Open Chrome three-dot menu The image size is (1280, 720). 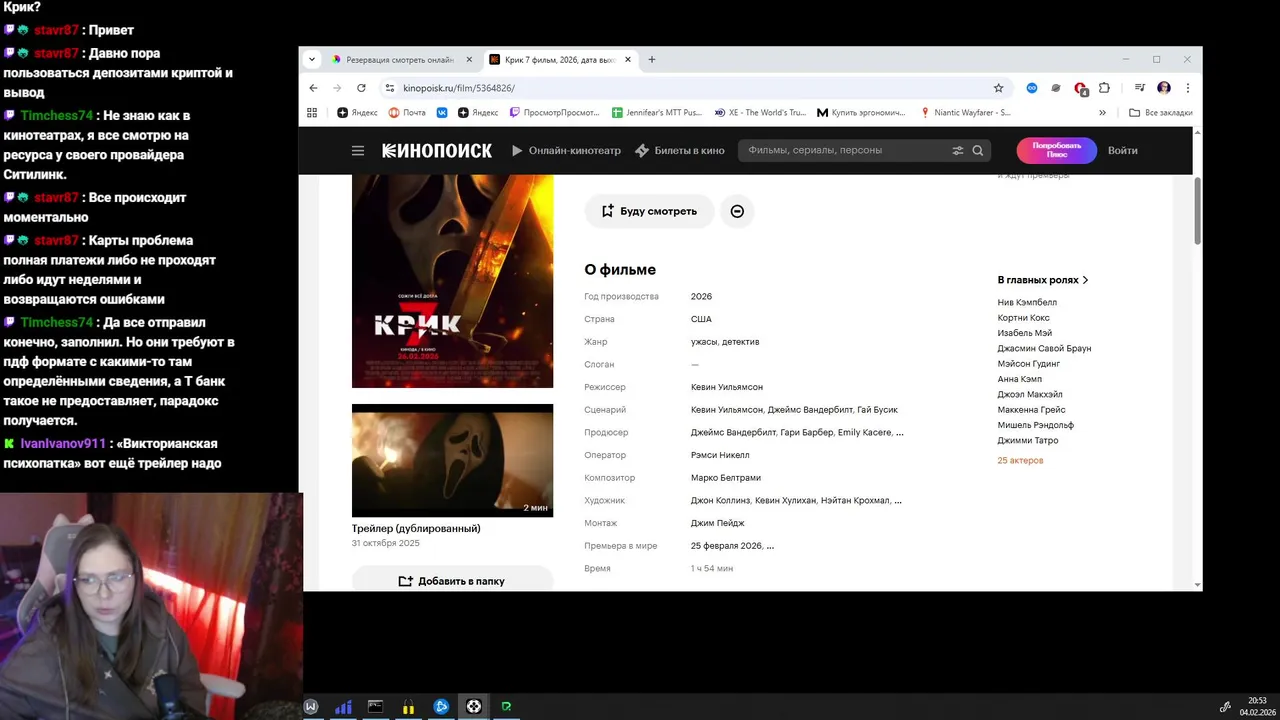(x=1187, y=88)
